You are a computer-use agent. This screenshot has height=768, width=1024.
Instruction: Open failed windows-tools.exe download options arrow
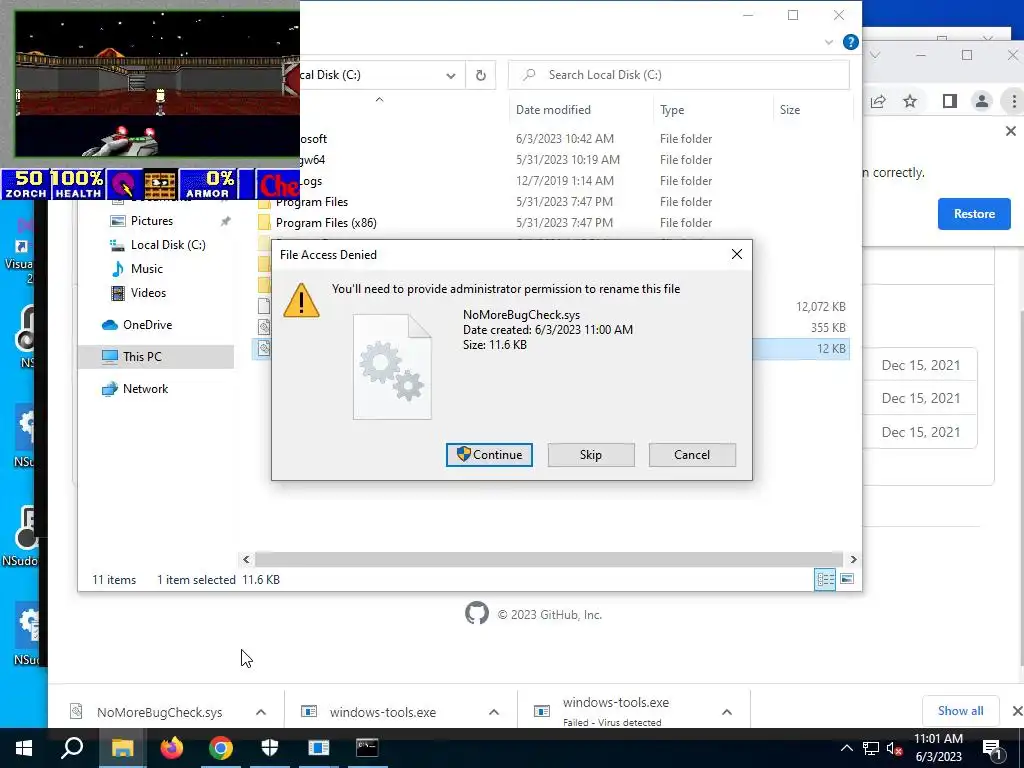click(726, 712)
